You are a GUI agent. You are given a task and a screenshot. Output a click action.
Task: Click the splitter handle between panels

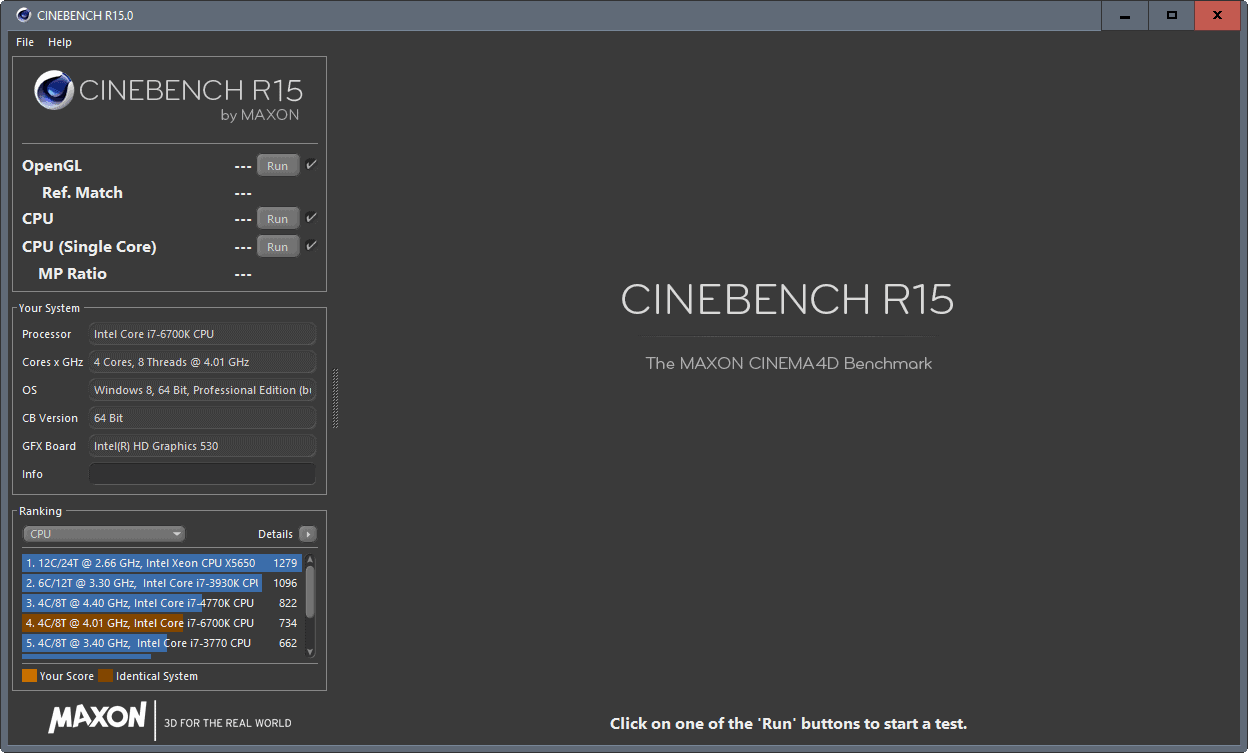pyautogui.click(x=335, y=396)
